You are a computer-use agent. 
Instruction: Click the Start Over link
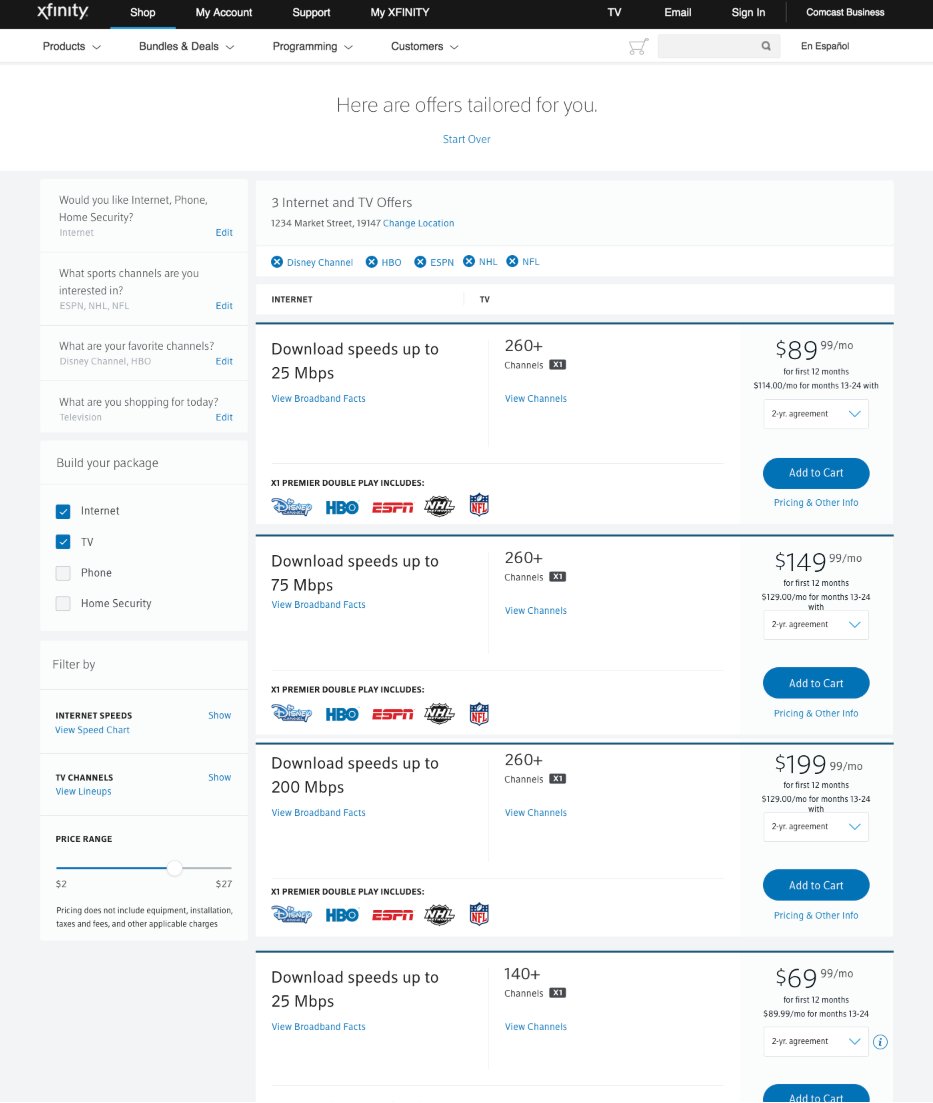pos(466,139)
